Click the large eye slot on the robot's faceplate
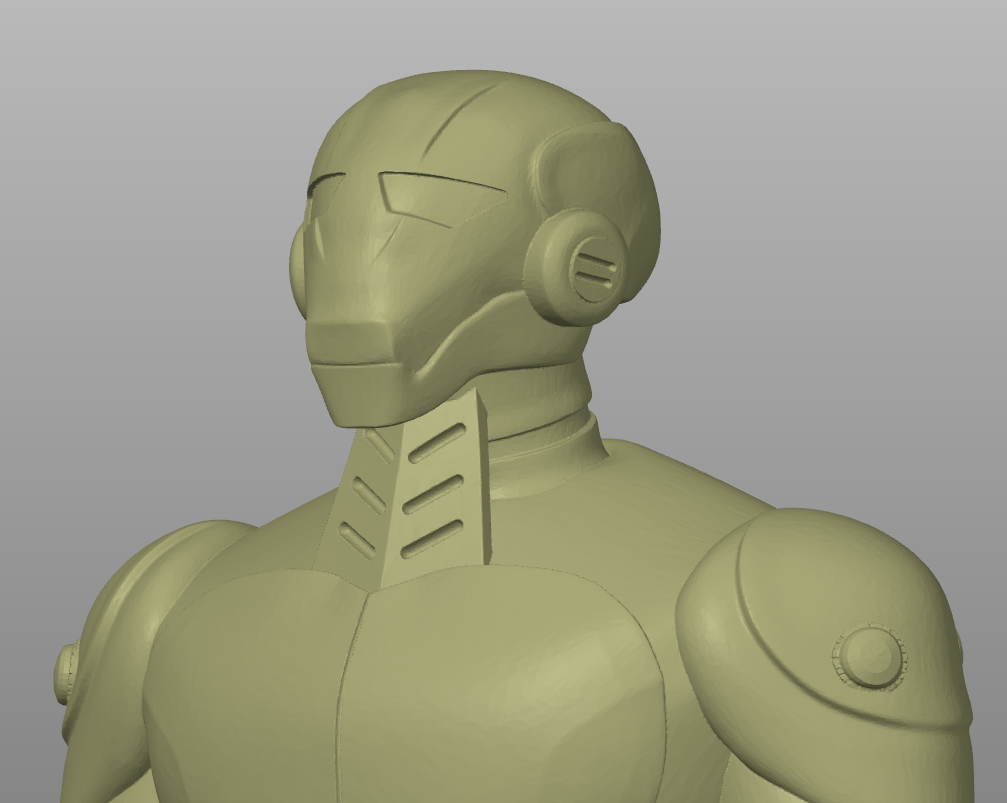This screenshot has width=1007, height=803. click(x=441, y=198)
